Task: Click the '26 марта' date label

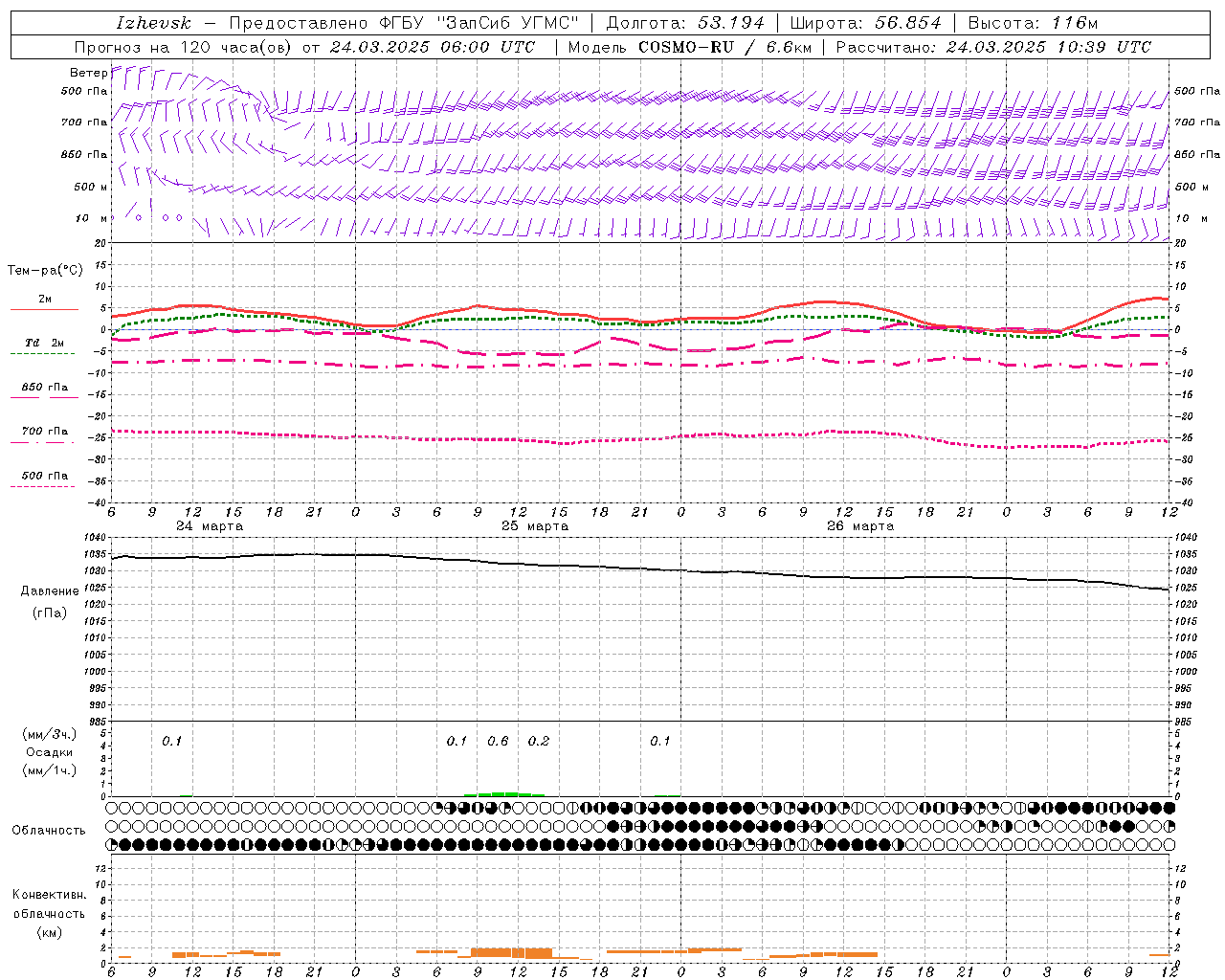Action: coord(860,525)
